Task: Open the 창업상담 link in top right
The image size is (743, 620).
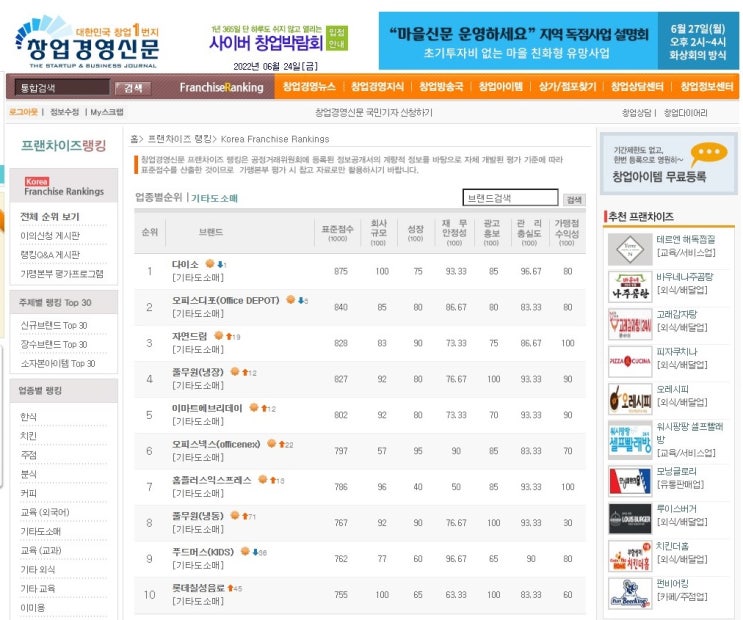Action: tap(636, 113)
